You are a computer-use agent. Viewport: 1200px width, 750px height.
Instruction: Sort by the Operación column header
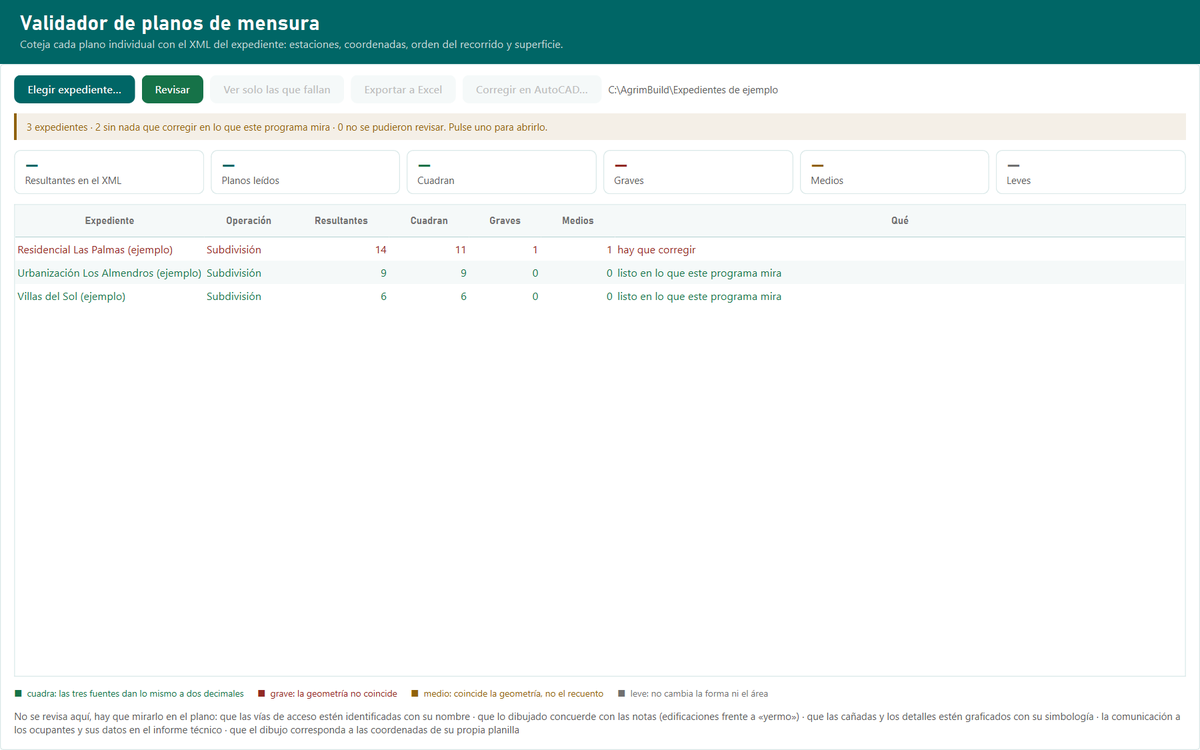(x=248, y=220)
